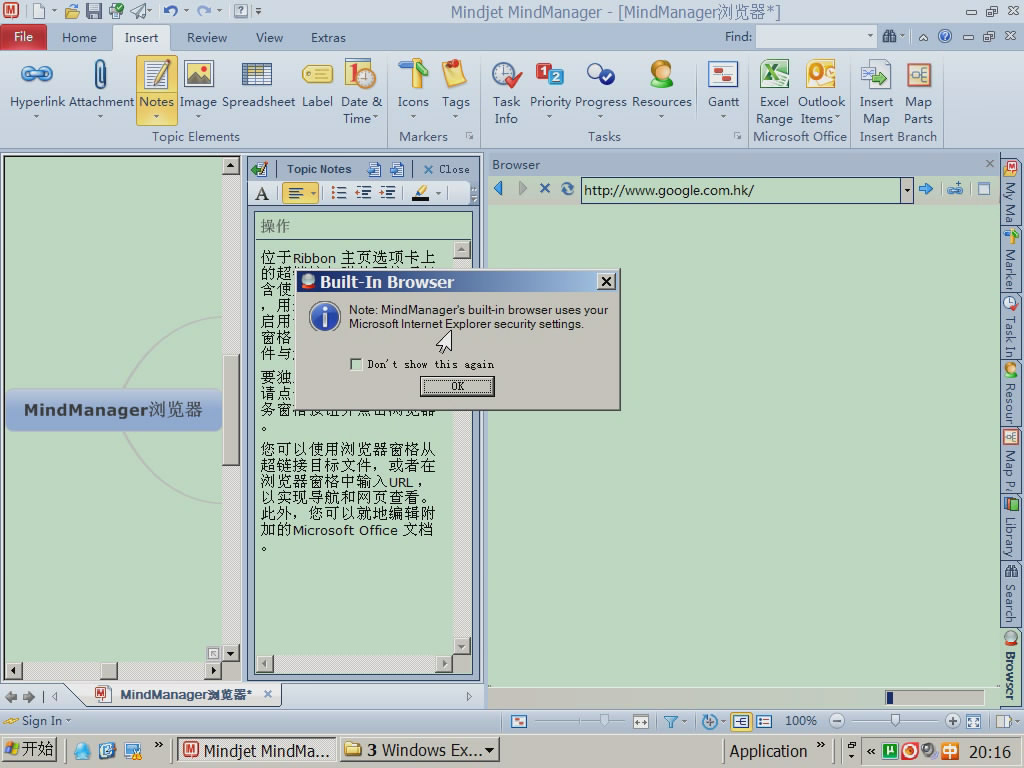Open the Library side panel tab

pos(1010,528)
